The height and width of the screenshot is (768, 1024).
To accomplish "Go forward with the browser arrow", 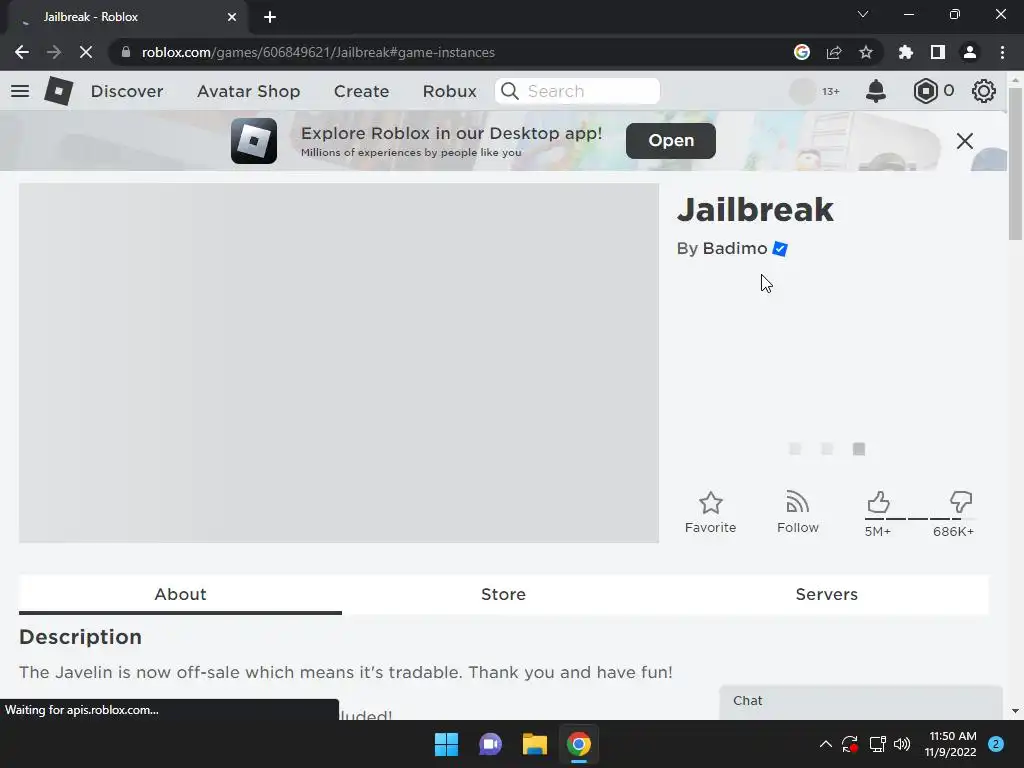I will click(x=54, y=52).
